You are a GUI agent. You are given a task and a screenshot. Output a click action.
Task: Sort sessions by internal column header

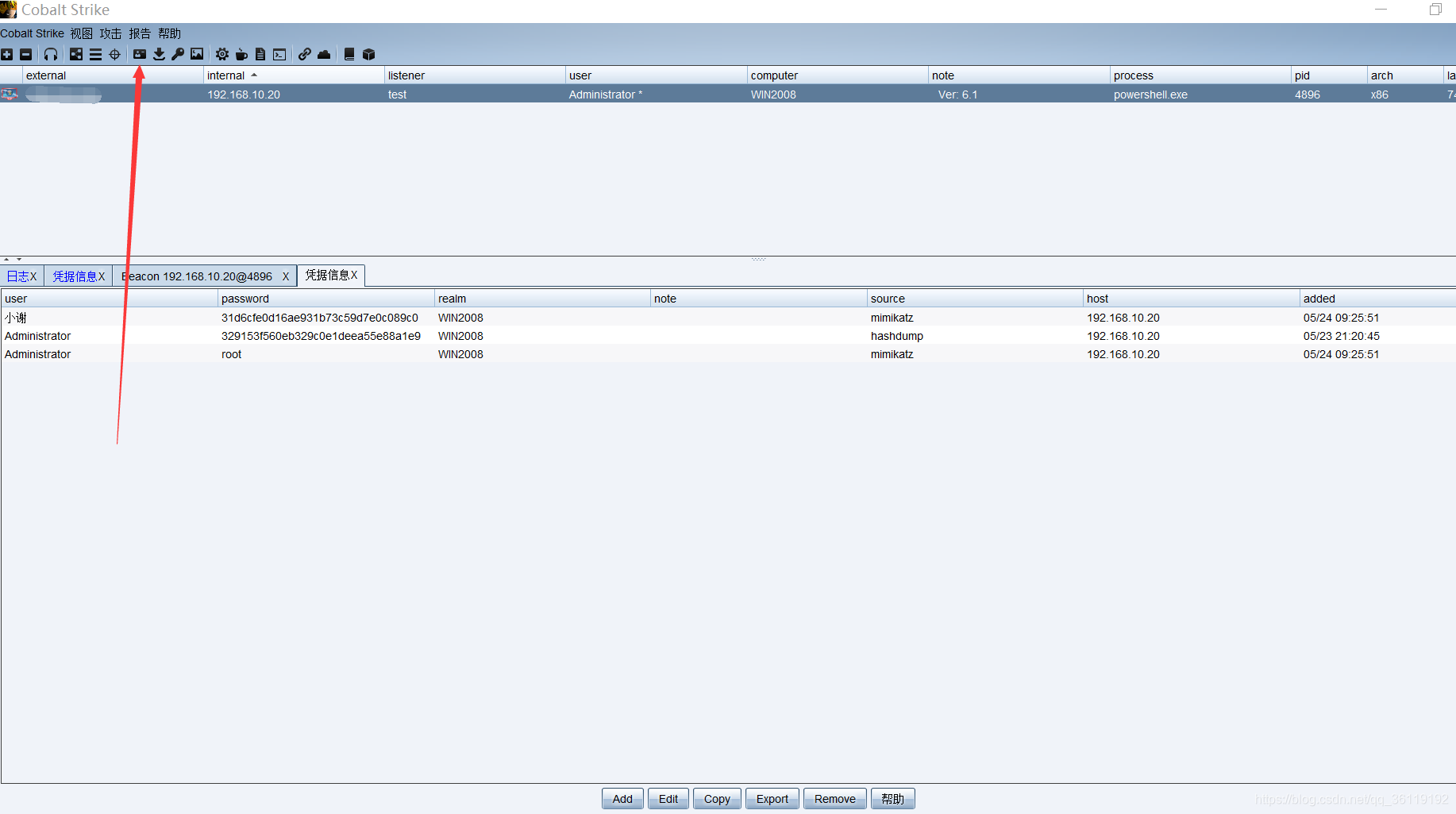tap(294, 75)
